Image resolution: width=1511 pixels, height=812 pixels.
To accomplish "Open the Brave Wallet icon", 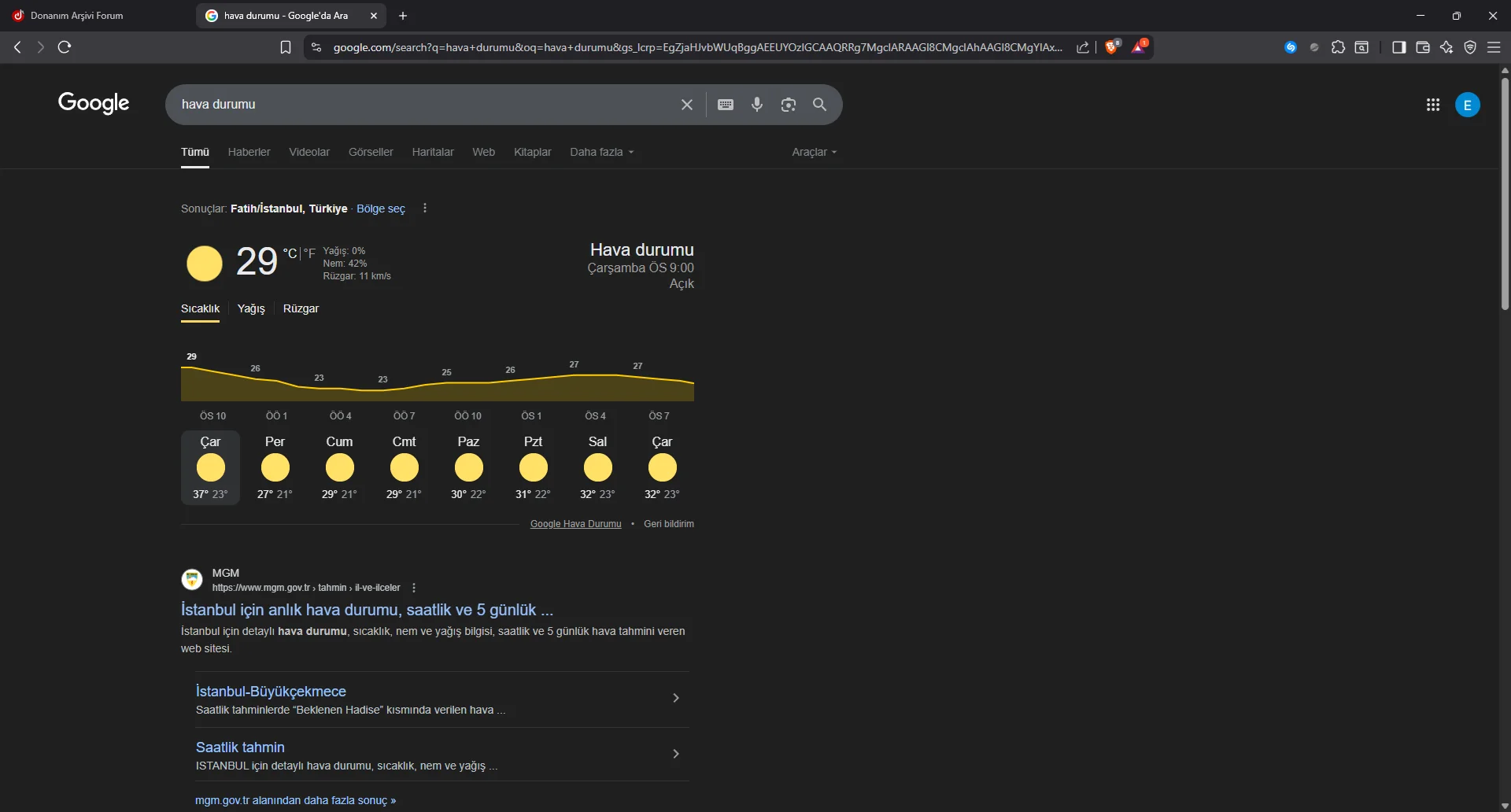I will point(1422,47).
